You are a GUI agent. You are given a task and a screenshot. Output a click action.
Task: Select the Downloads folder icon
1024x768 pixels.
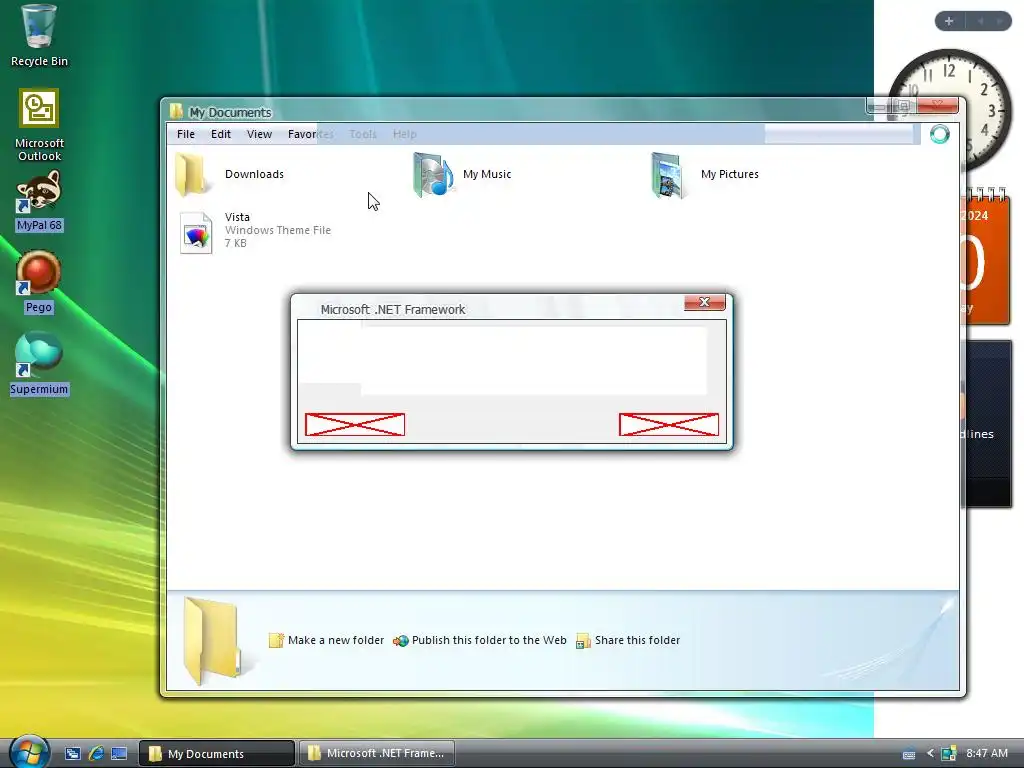(193, 174)
